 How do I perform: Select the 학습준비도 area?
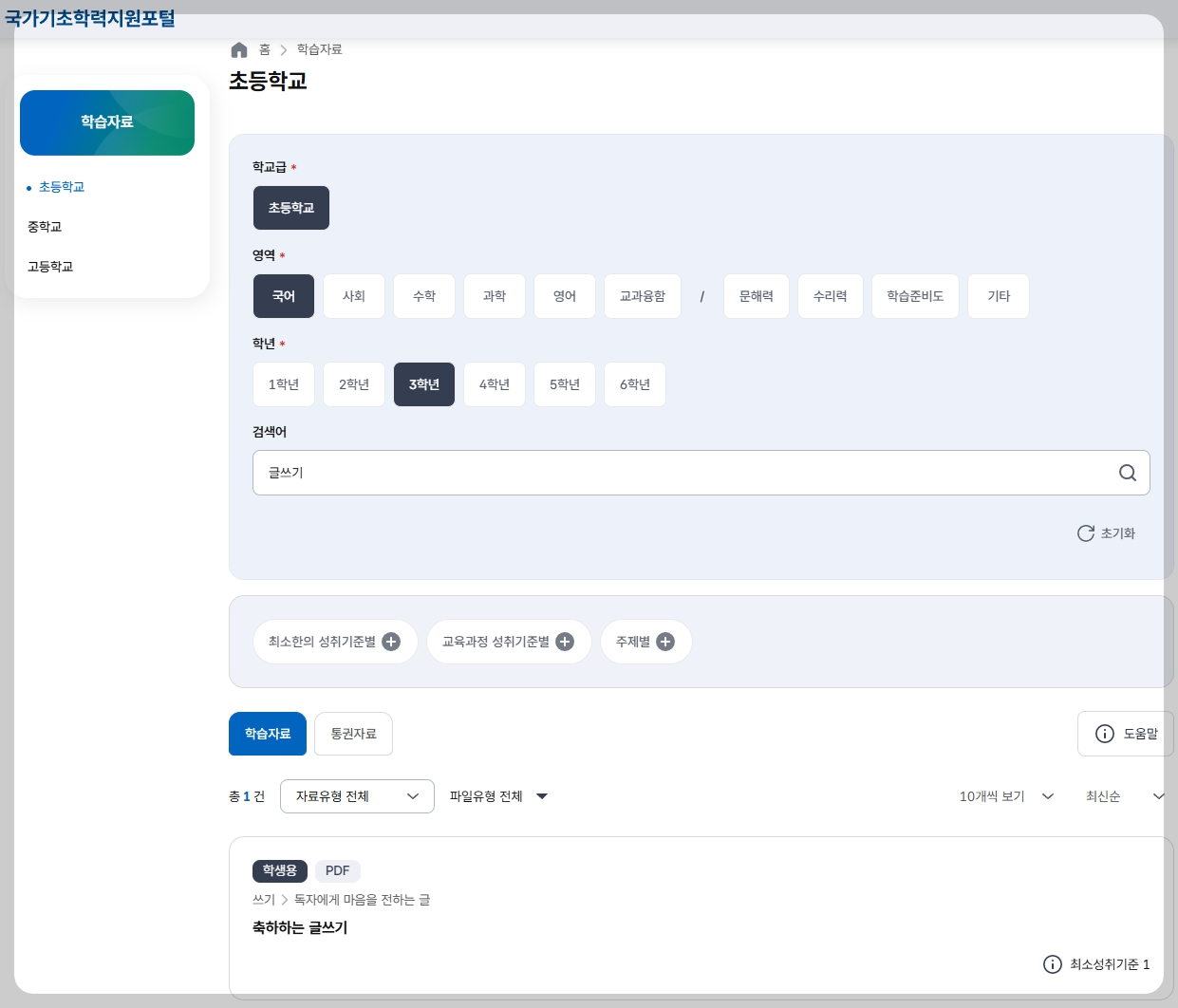(x=916, y=296)
